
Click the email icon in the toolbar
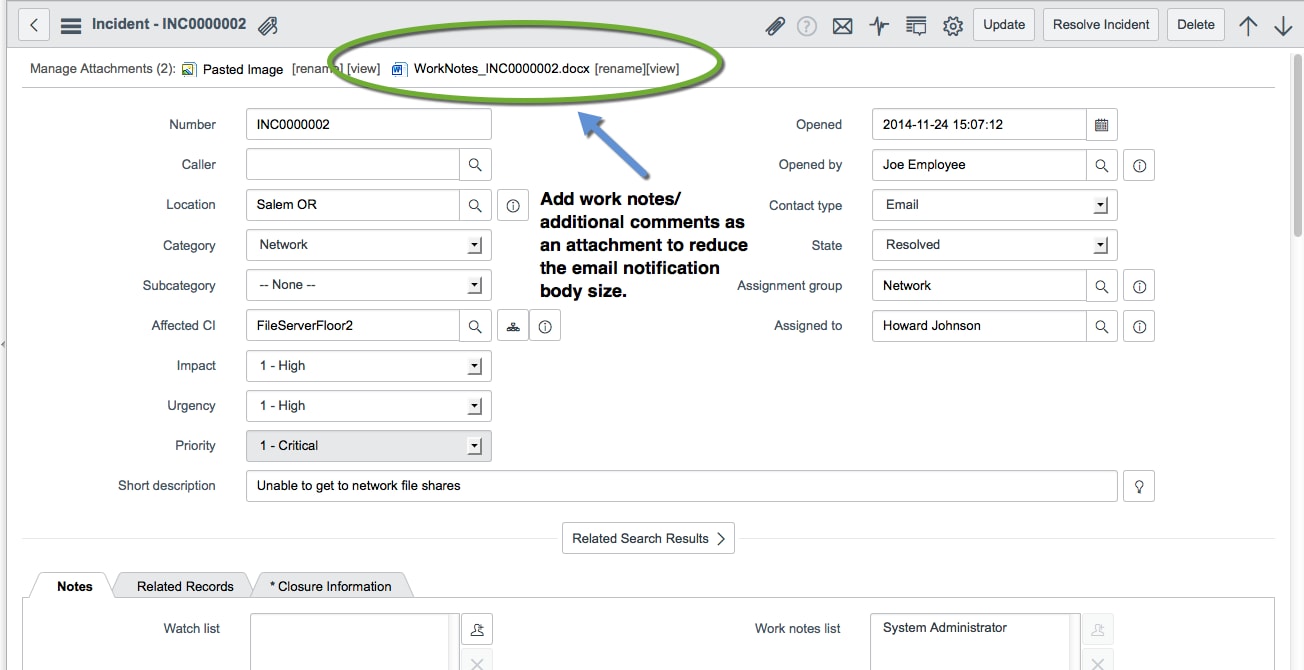pyautogui.click(x=842, y=24)
